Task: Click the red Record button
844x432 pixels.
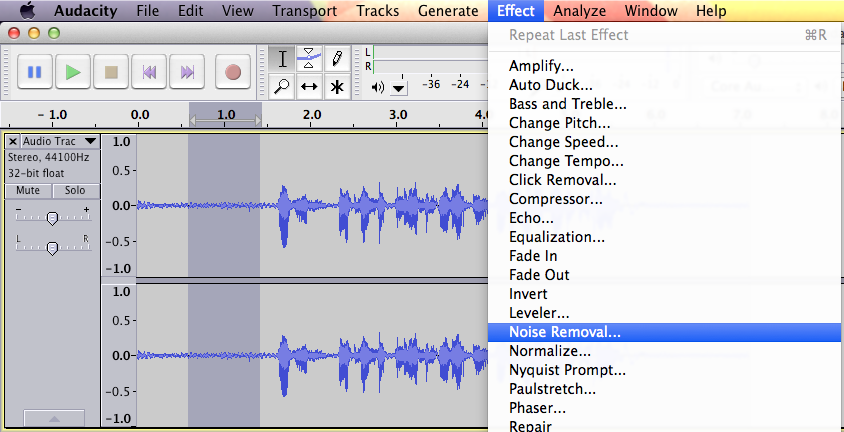Action: click(x=233, y=72)
